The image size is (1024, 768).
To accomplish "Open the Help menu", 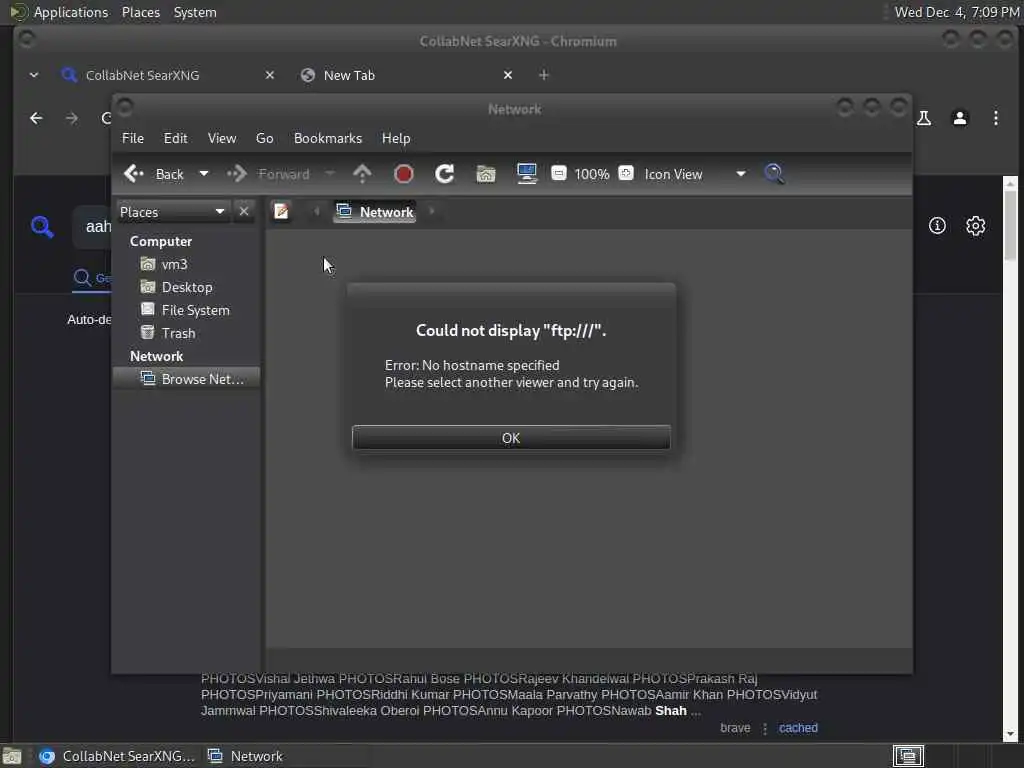I will (396, 138).
